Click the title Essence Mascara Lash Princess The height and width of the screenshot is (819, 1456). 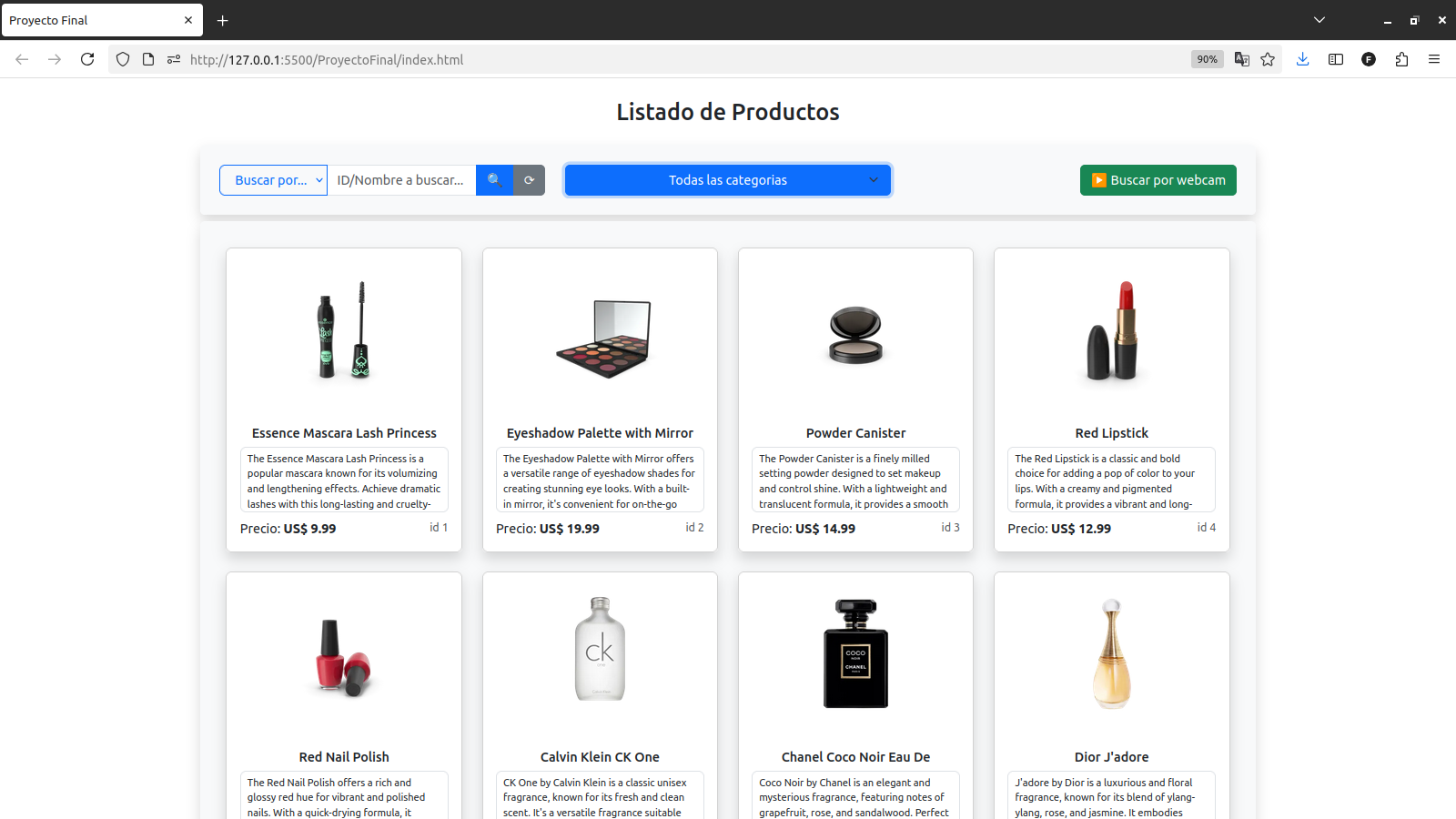344,433
